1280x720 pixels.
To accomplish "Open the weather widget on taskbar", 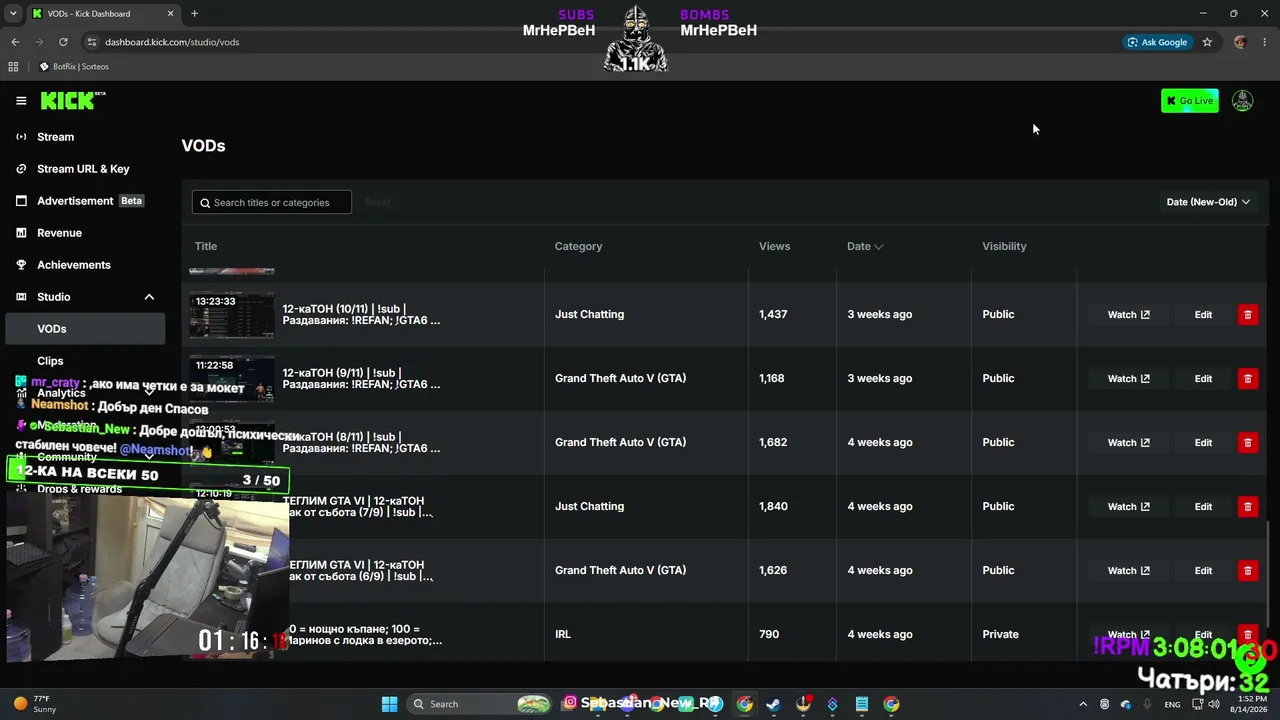I will [34, 704].
